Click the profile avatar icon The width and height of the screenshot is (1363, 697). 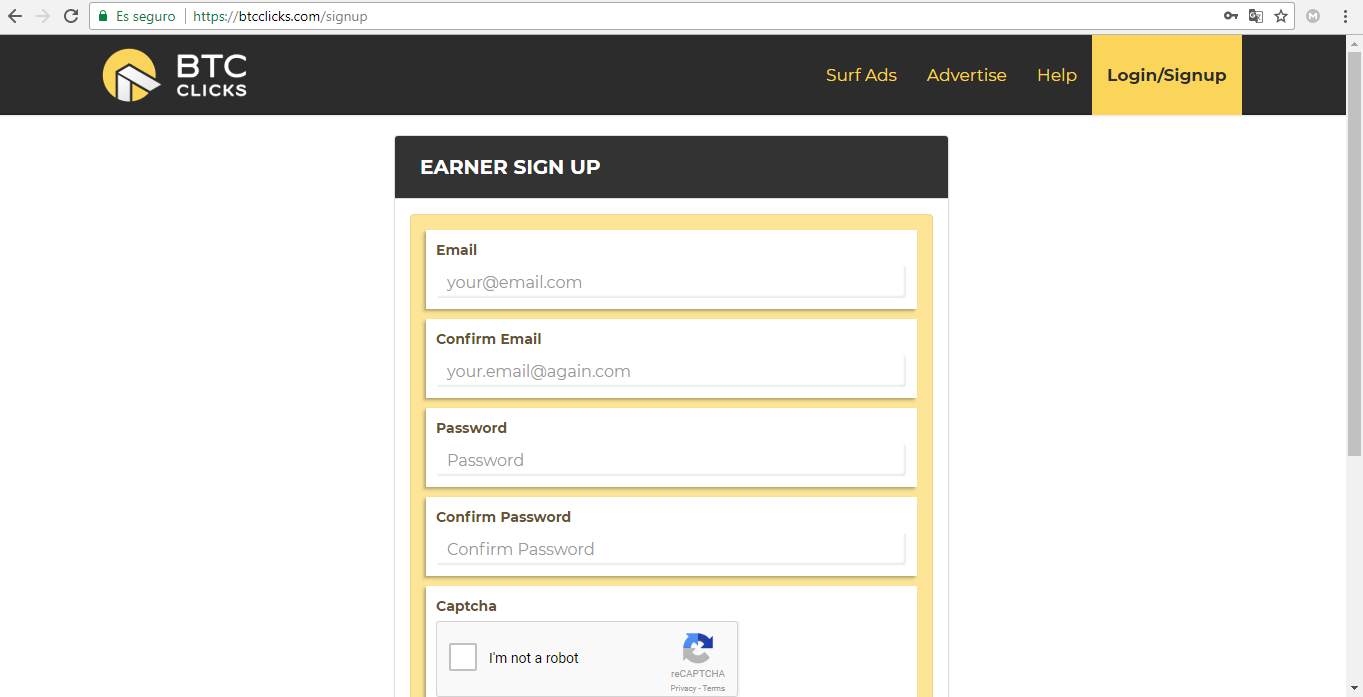tap(1313, 16)
